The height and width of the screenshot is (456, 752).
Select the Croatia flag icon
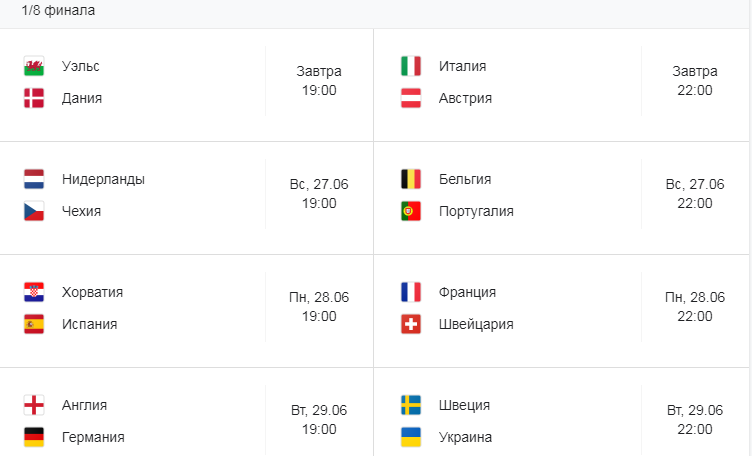[34, 292]
